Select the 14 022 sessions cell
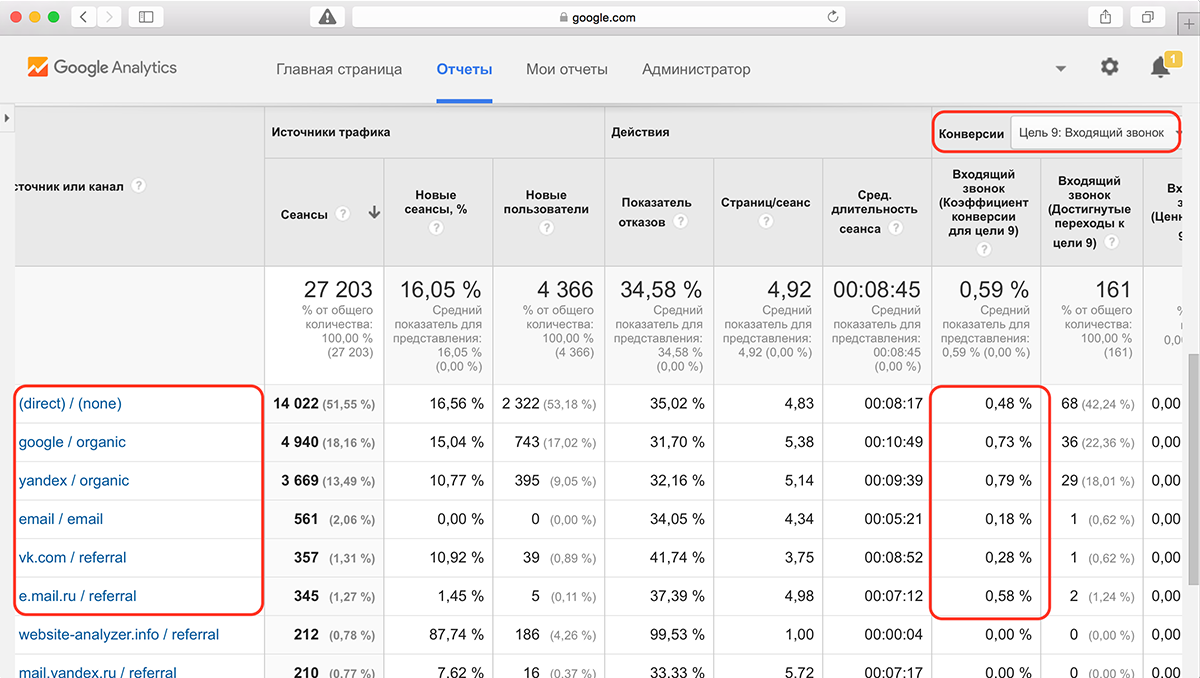 point(325,404)
